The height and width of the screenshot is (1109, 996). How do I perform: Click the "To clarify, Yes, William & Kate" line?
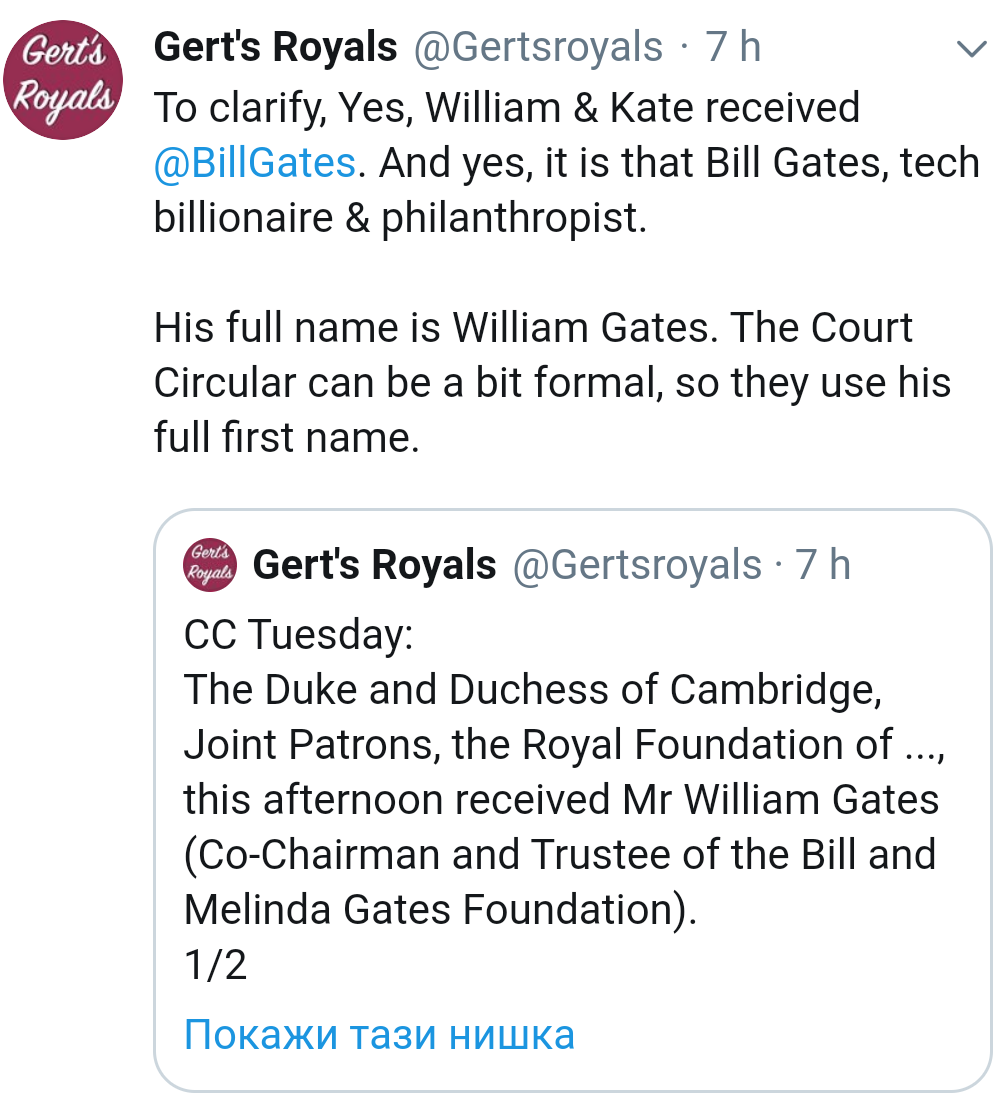coord(506,108)
